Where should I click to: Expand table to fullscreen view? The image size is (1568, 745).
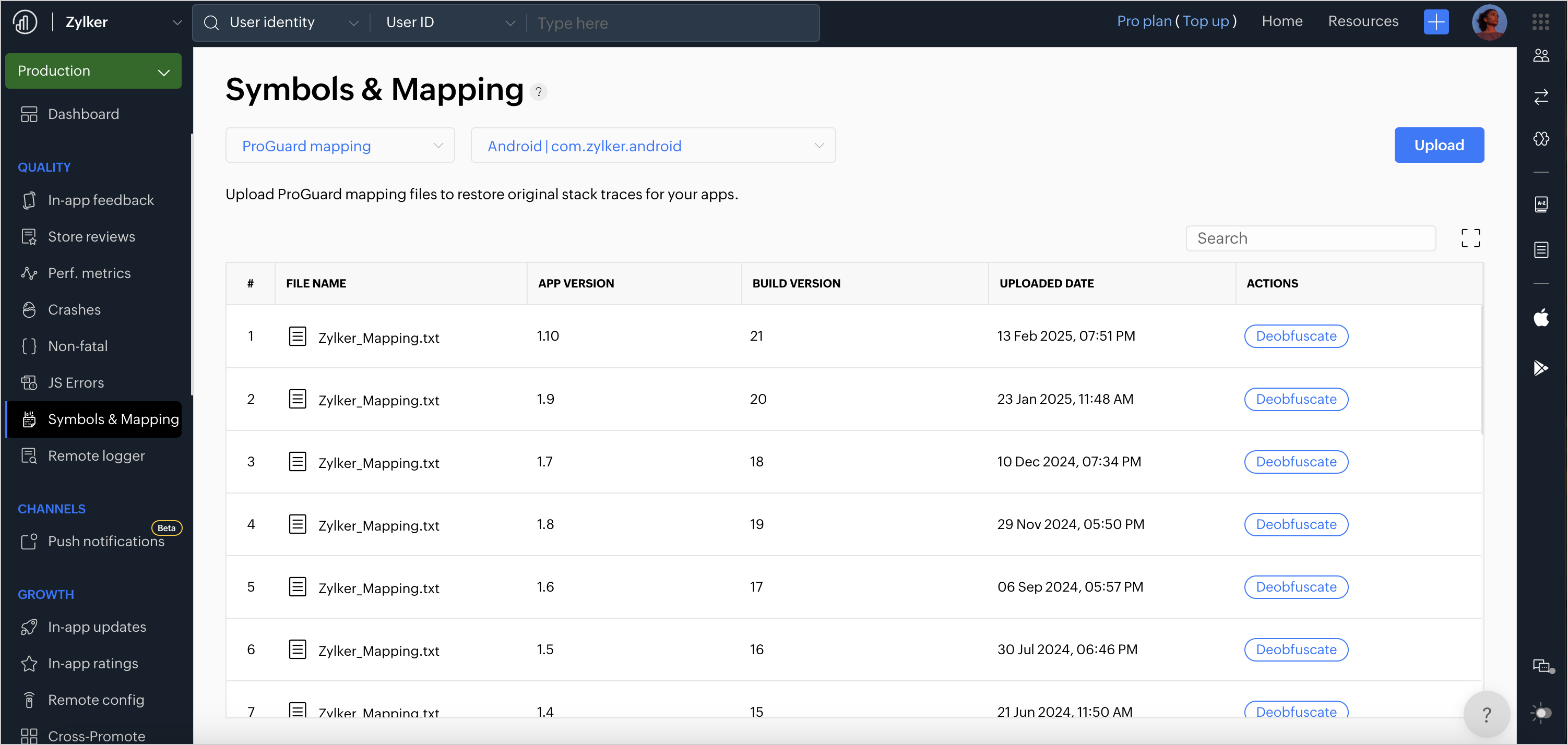[1470, 238]
